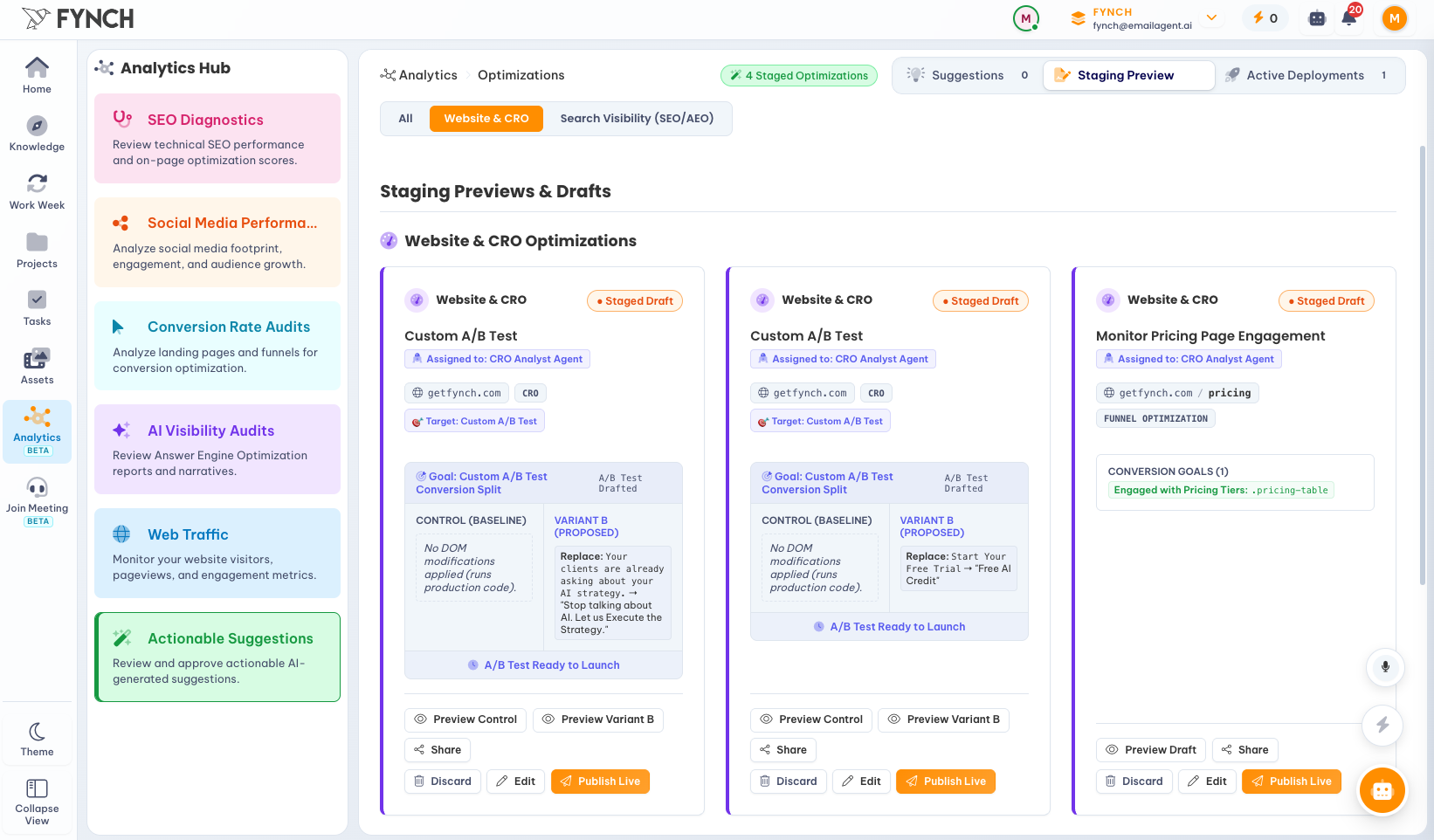Click the page vertical scrollbar

click(1422, 367)
